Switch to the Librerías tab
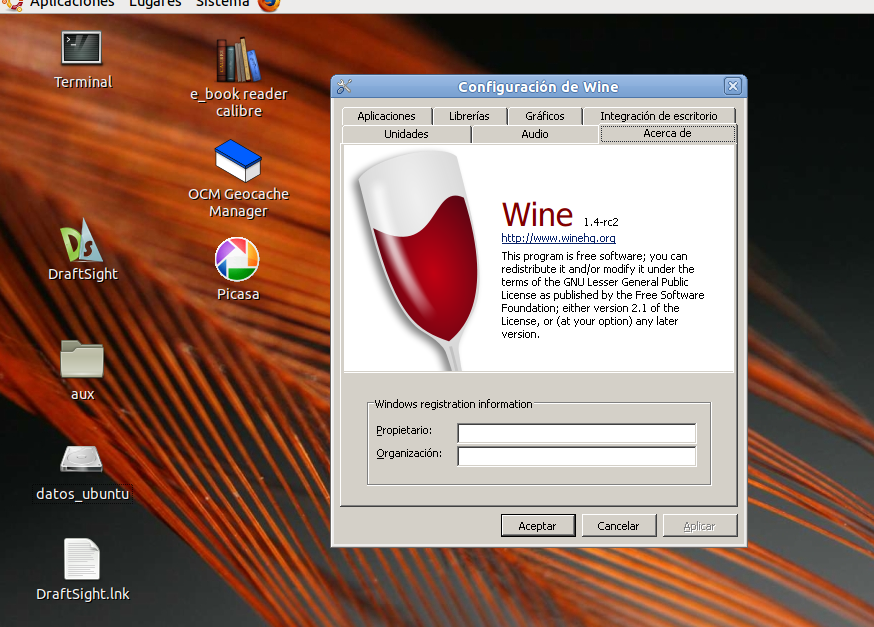This screenshot has height=627, width=874. coord(469,116)
